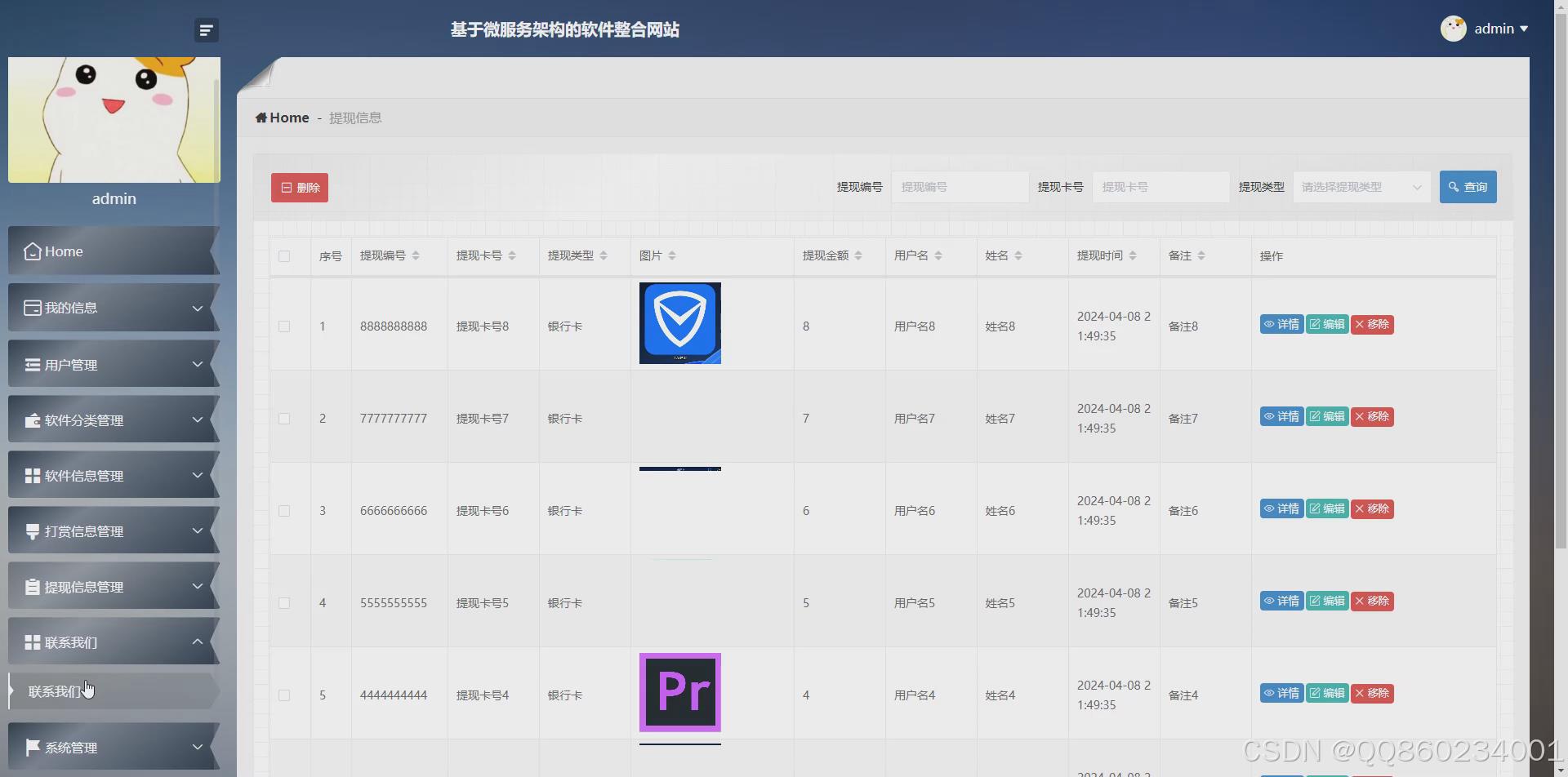This screenshot has width=1568, height=777.
Task: Check the select-all checkbox in table header
Action: click(x=283, y=255)
